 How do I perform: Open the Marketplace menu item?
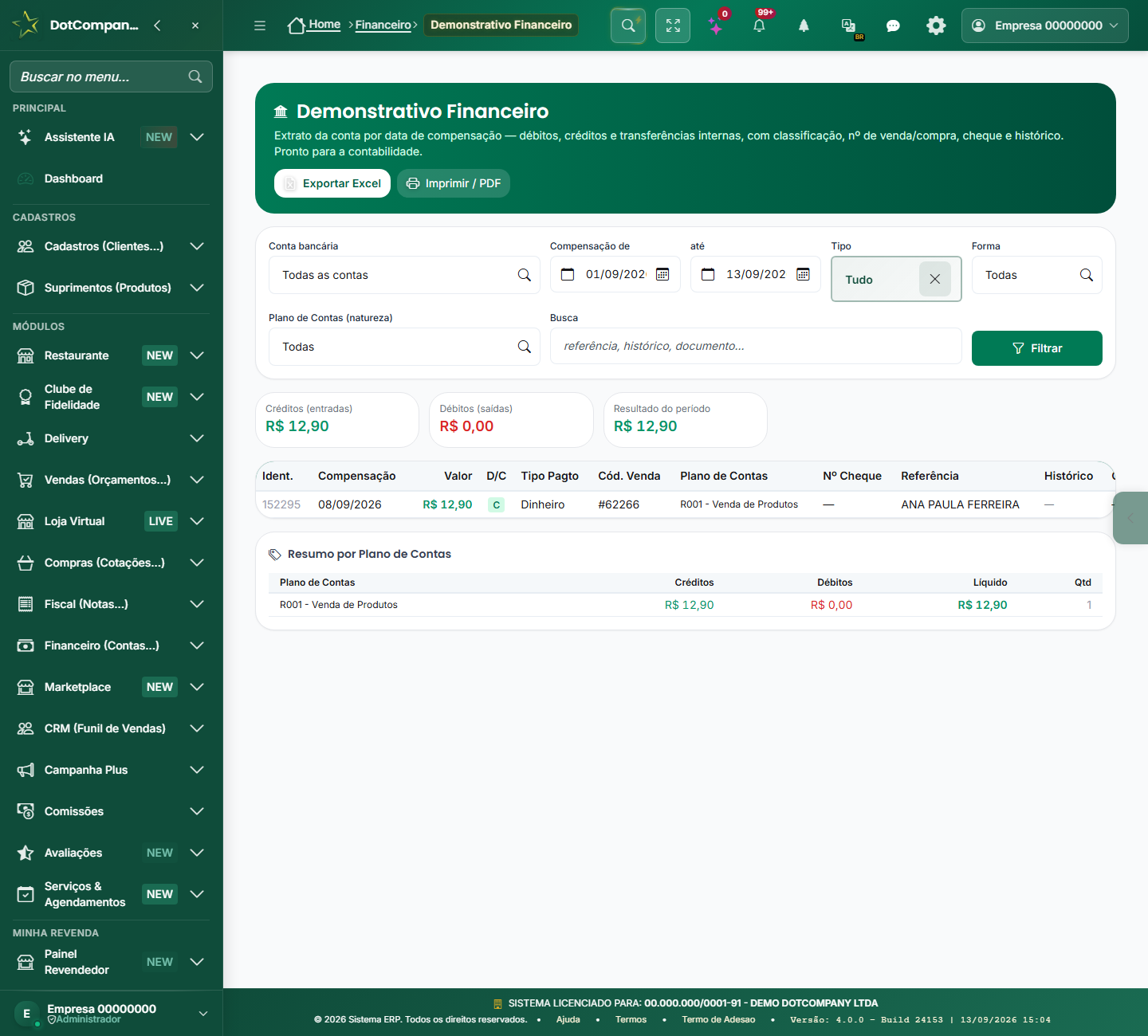coord(112,687)
